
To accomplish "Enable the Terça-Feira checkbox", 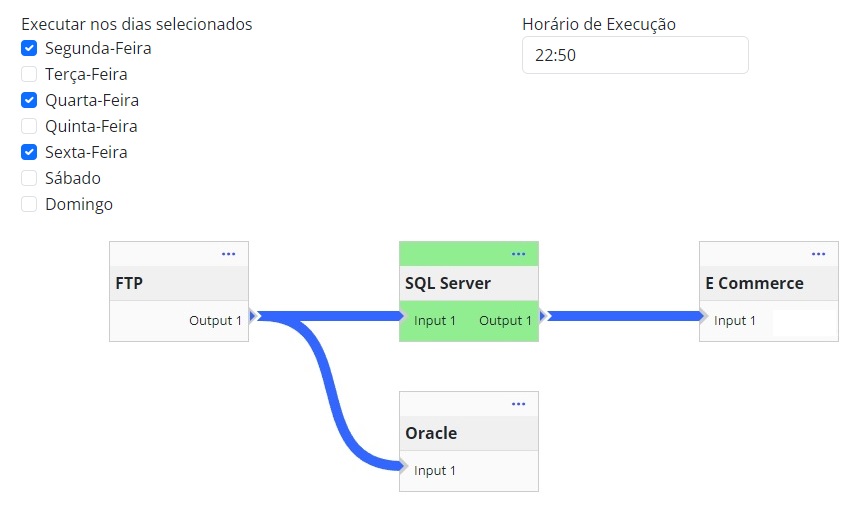I will click(x=29, y=74).
